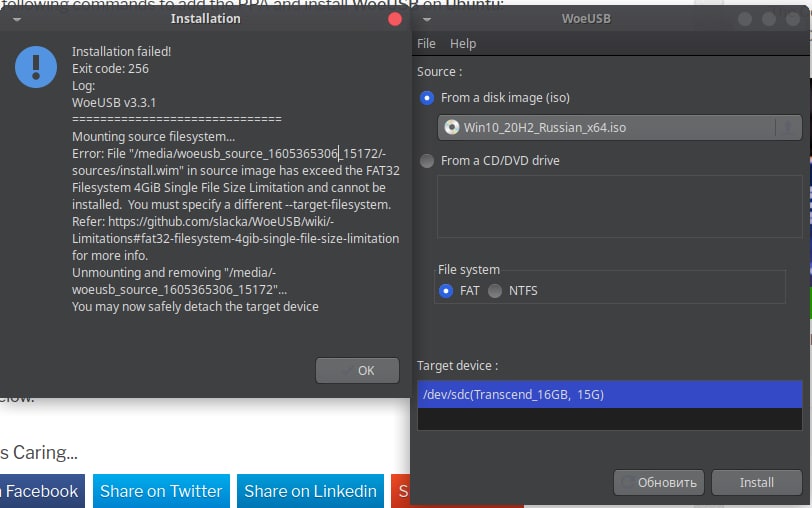This screenshot has height=508, width=812.
Task: Open the File menu in WoeUSB
Action: point(426,43)
